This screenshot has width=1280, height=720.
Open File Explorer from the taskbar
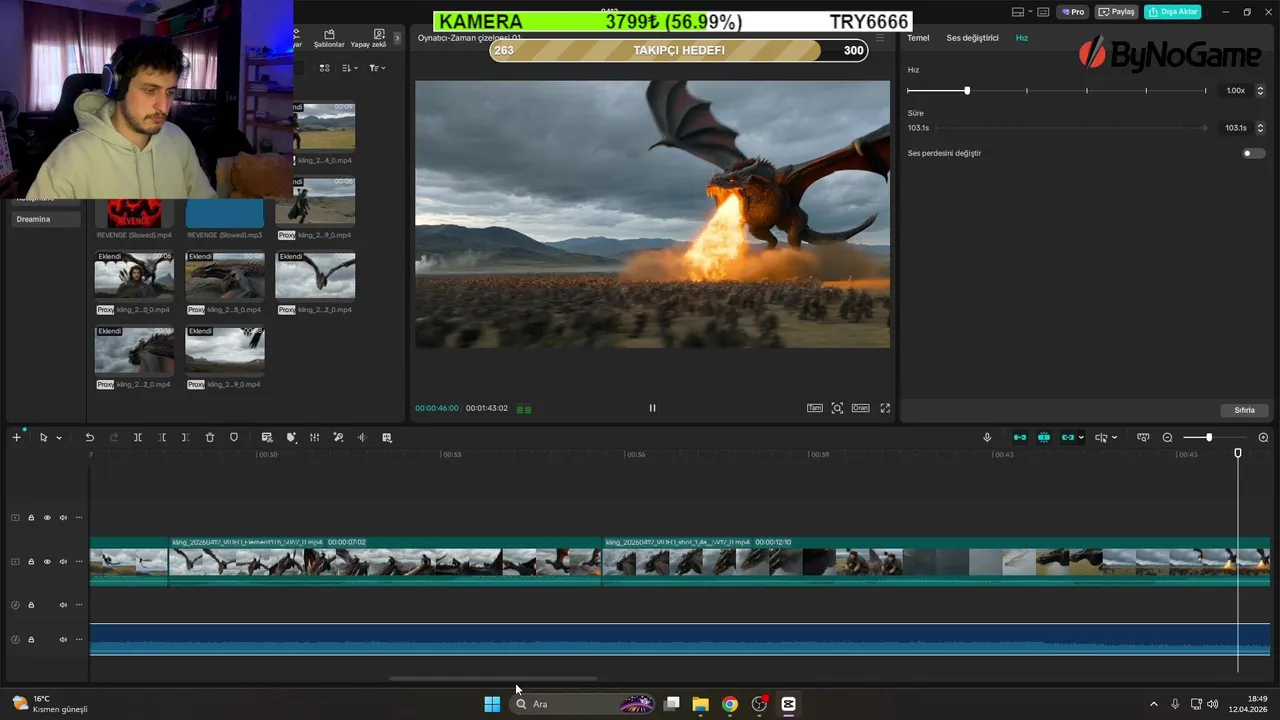[x=700, y=704]
